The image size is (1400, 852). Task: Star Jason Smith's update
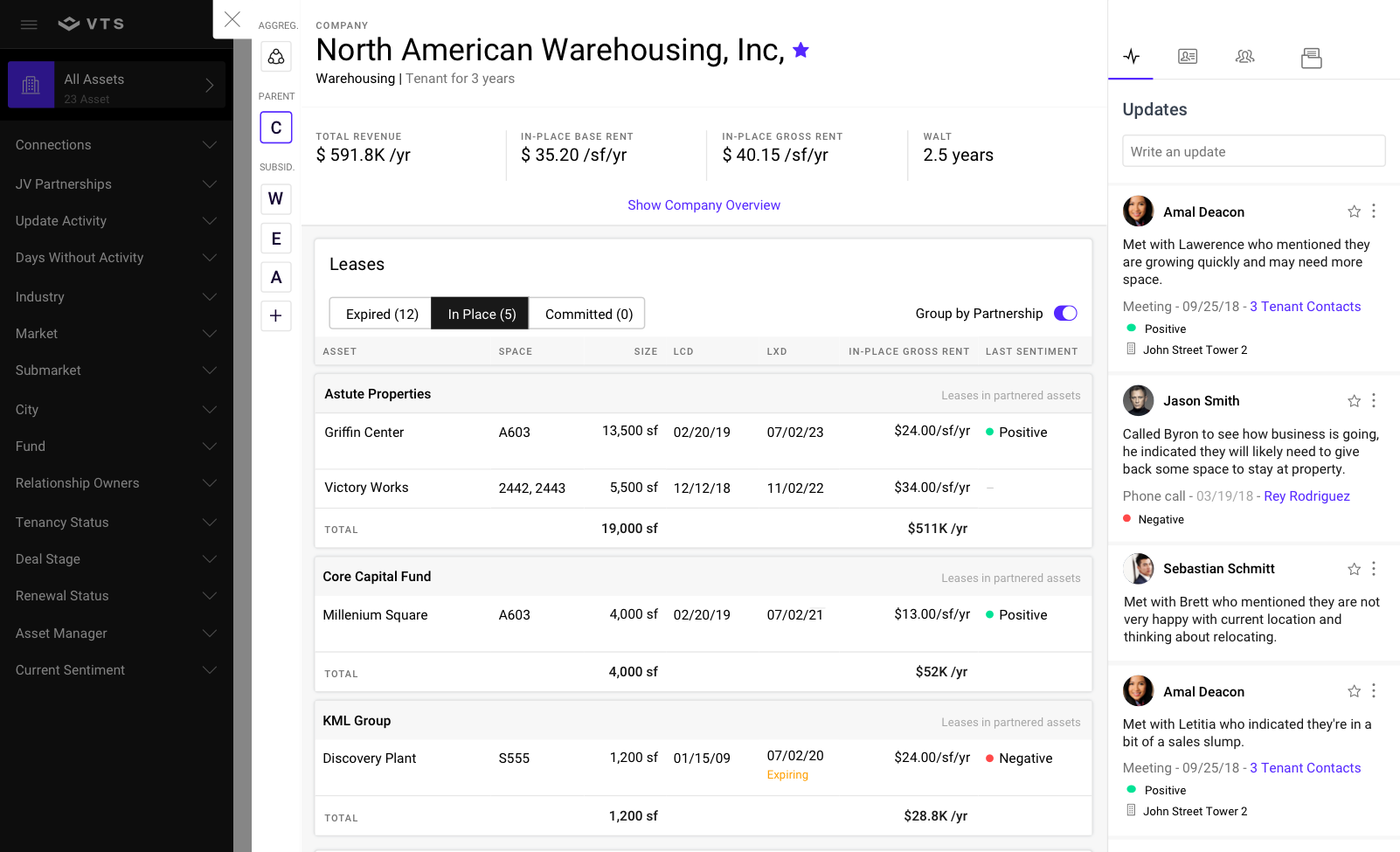point(1354,401)
